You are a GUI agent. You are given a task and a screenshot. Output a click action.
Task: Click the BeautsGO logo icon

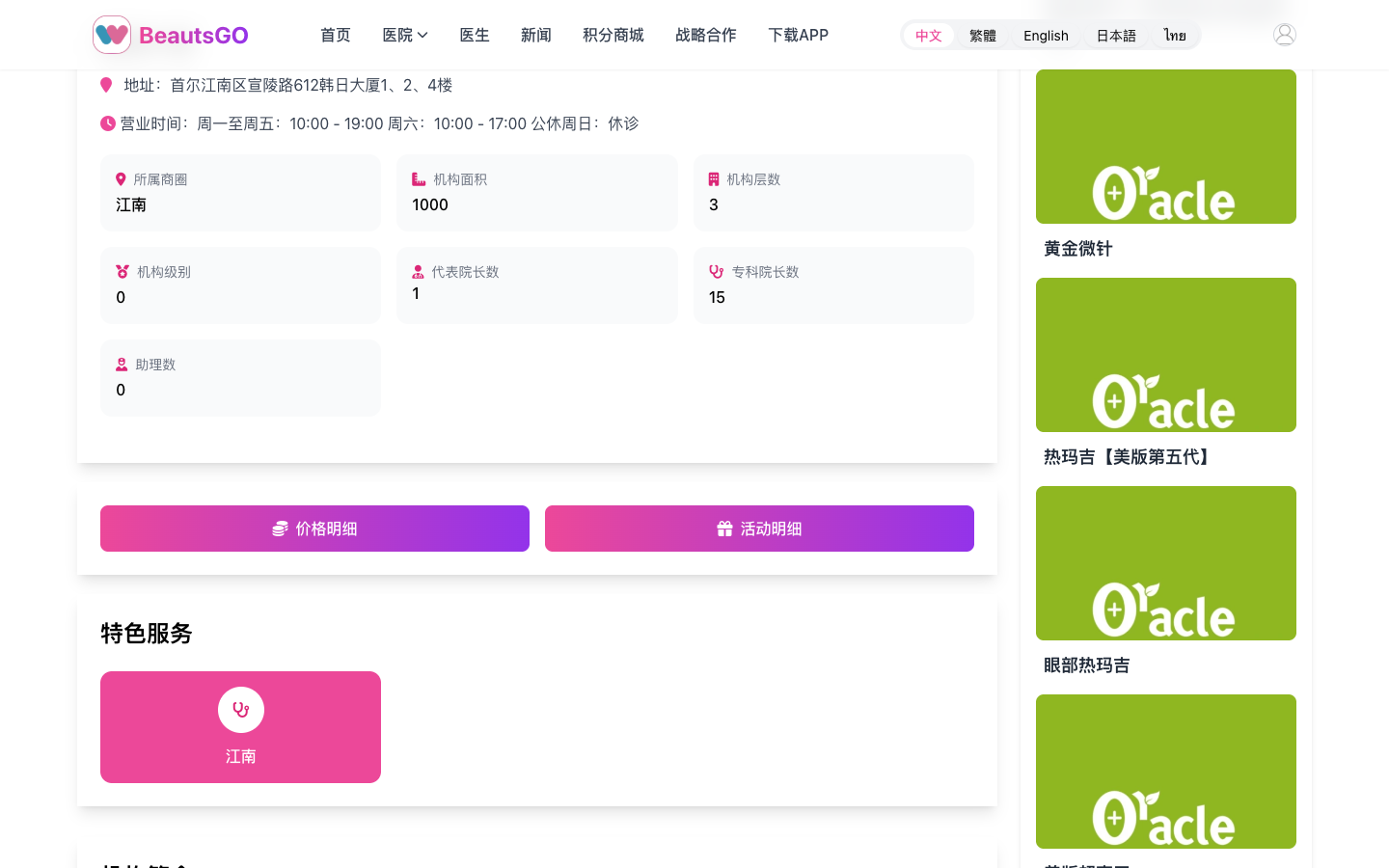point(112,34)
